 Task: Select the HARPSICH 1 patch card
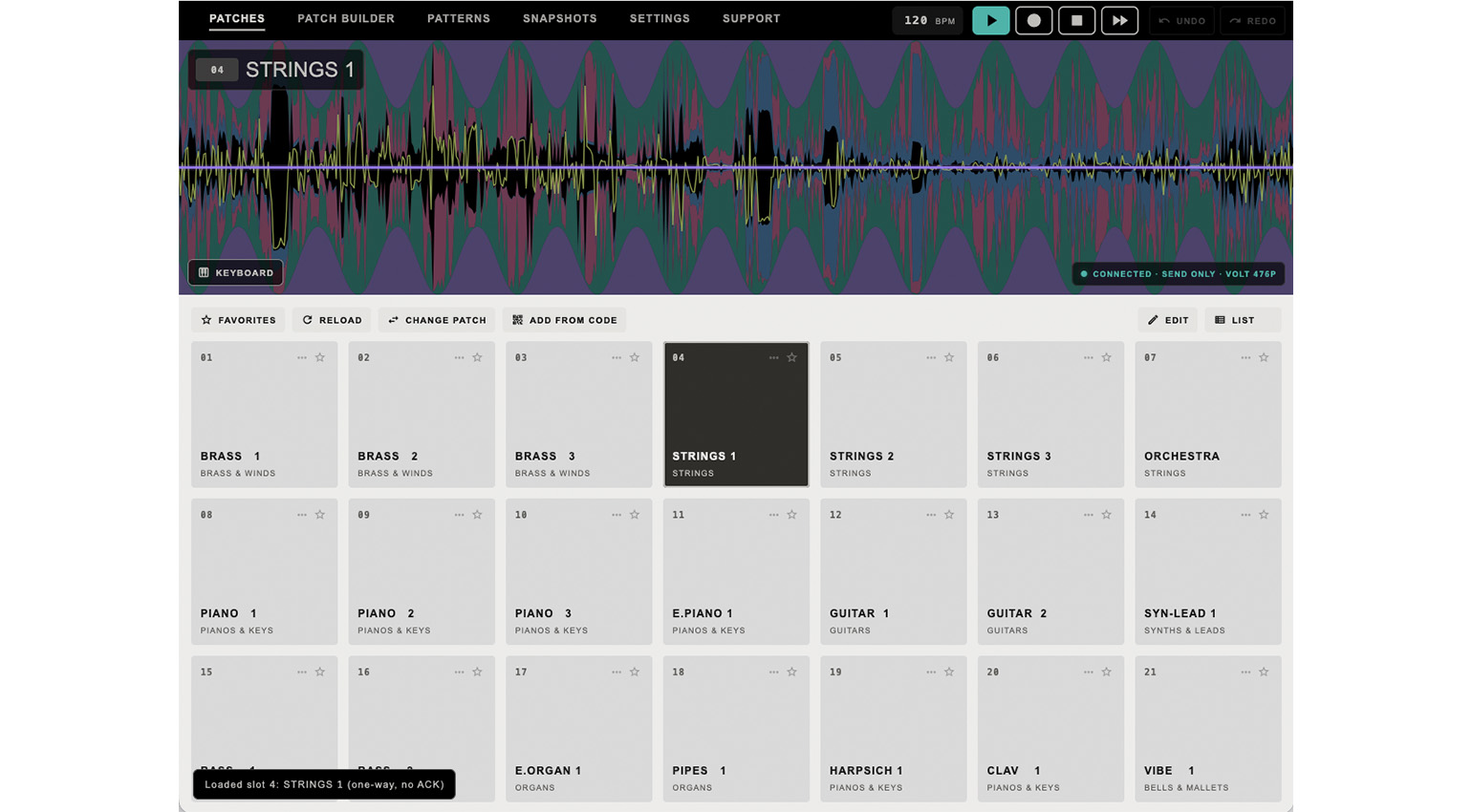pos(893,729)
